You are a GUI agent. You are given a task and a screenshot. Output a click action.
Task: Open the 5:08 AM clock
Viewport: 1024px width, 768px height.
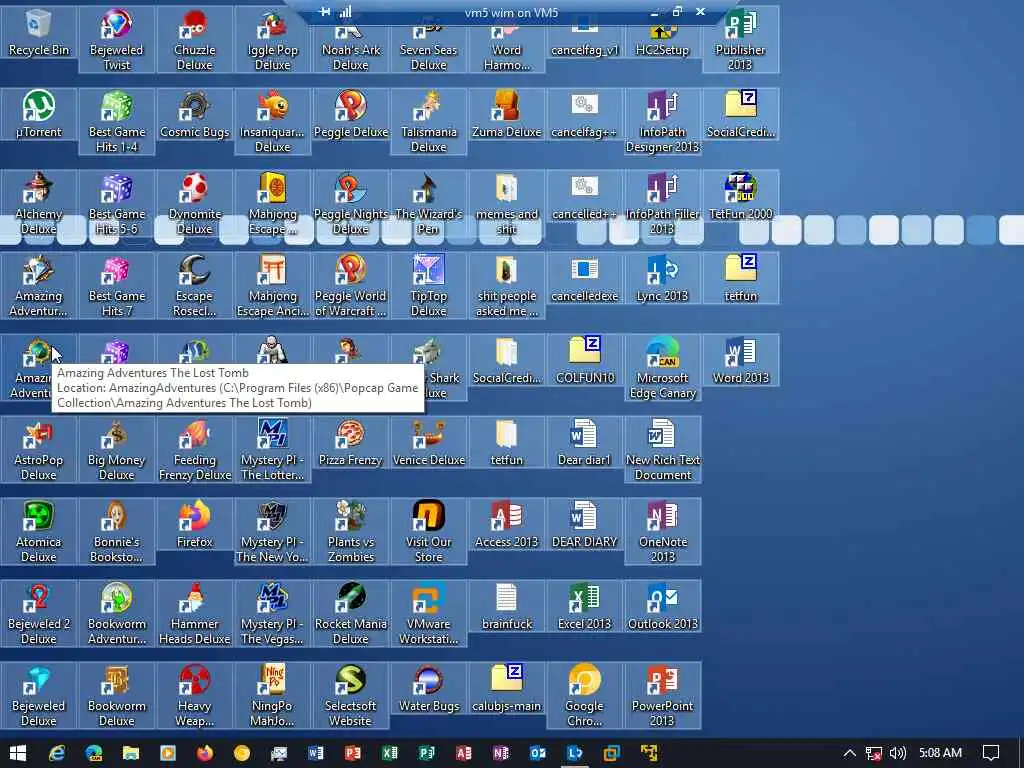pyautogui.click(x=940, y=753)
